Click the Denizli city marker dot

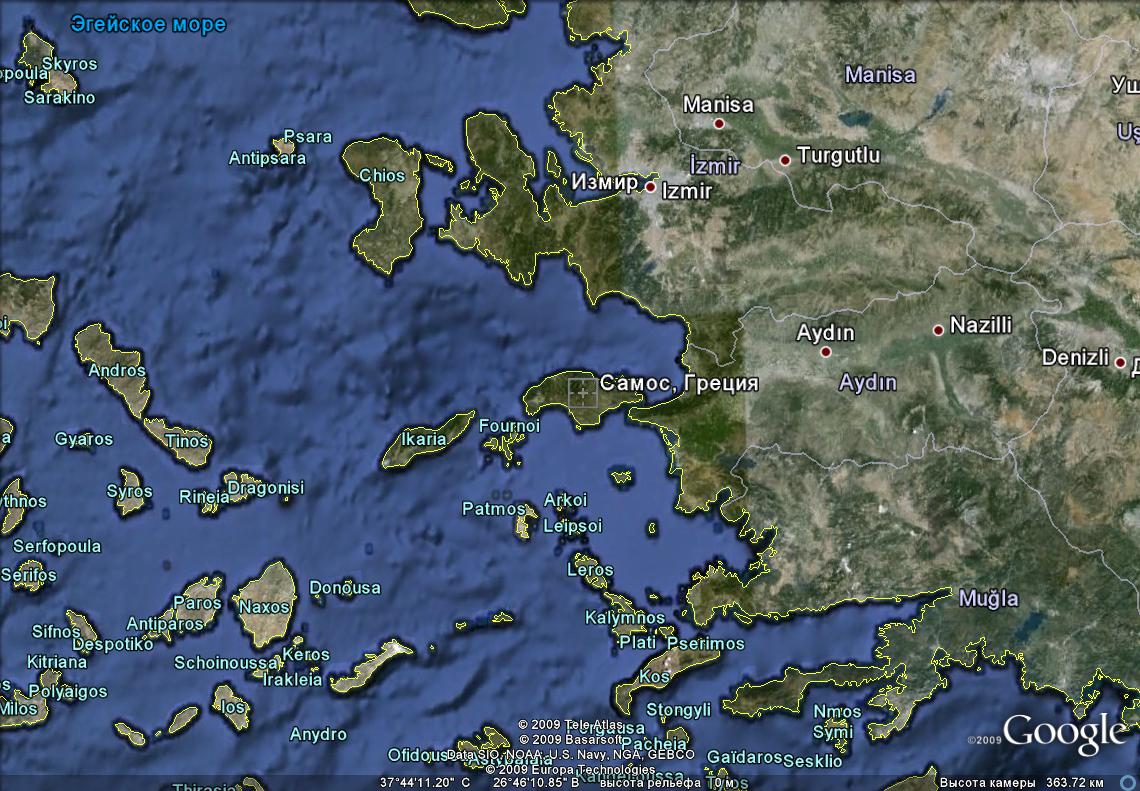pyautogui.click(x=1120, y=362)
